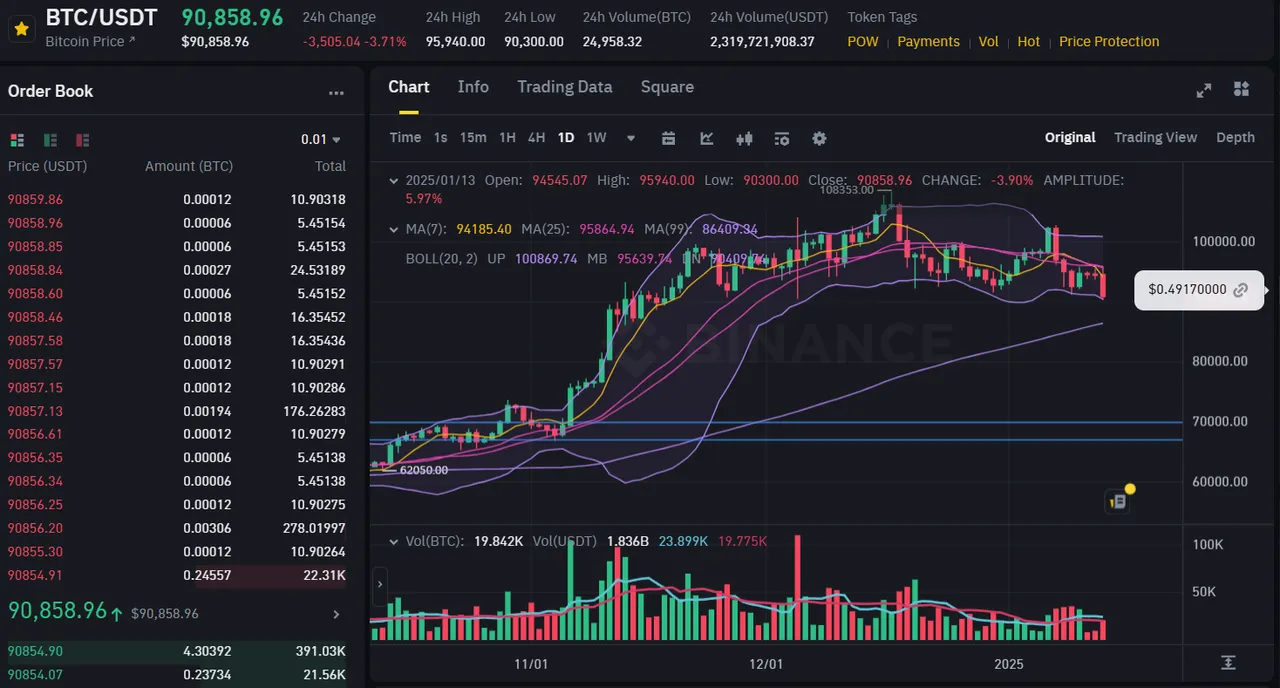Click the favorite star for BTC/USDT
Image resolution: width=1280 pixels, height=688 pixels.
tap(20, 29)
